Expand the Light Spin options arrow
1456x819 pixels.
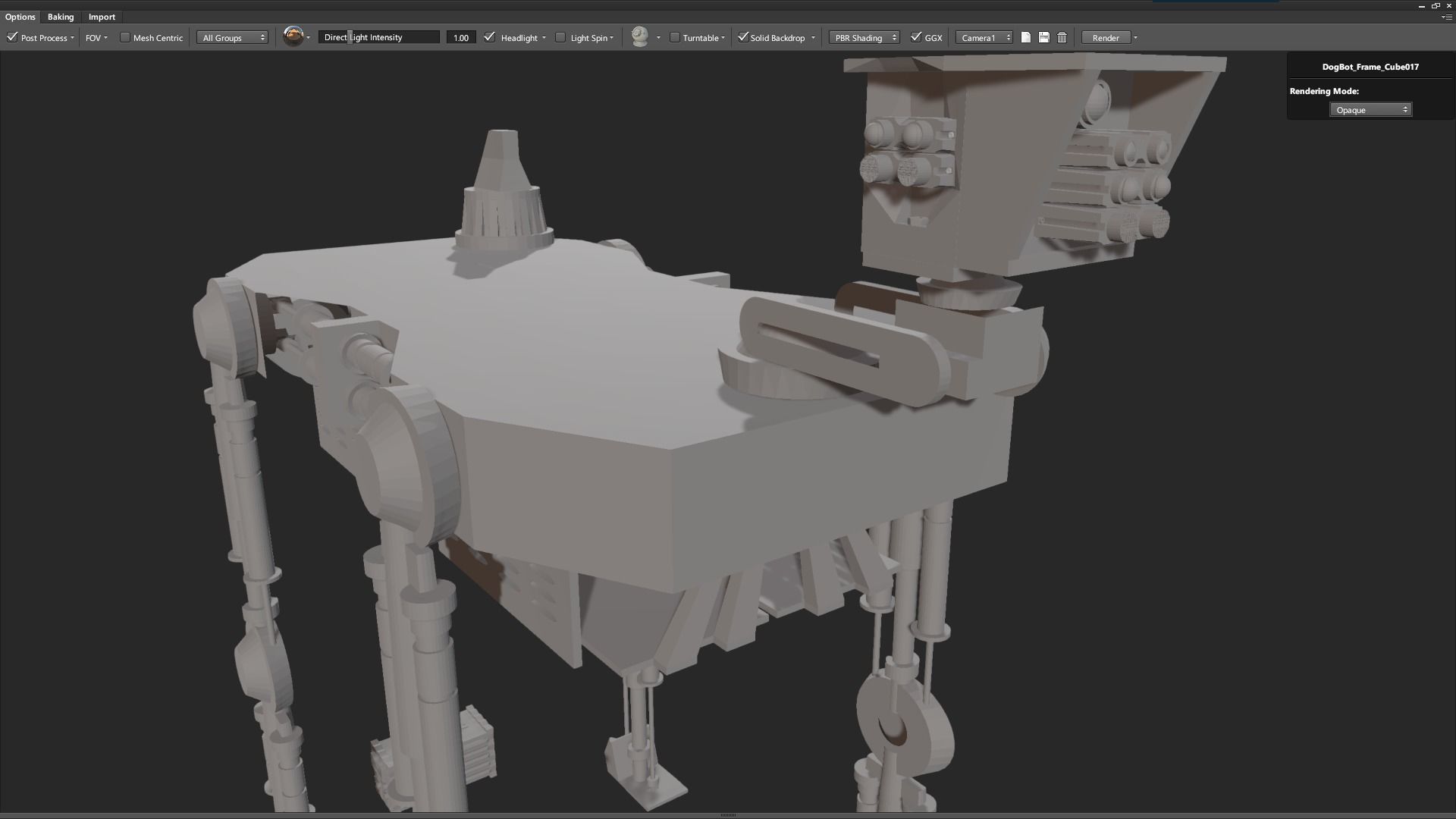(612, 38)
